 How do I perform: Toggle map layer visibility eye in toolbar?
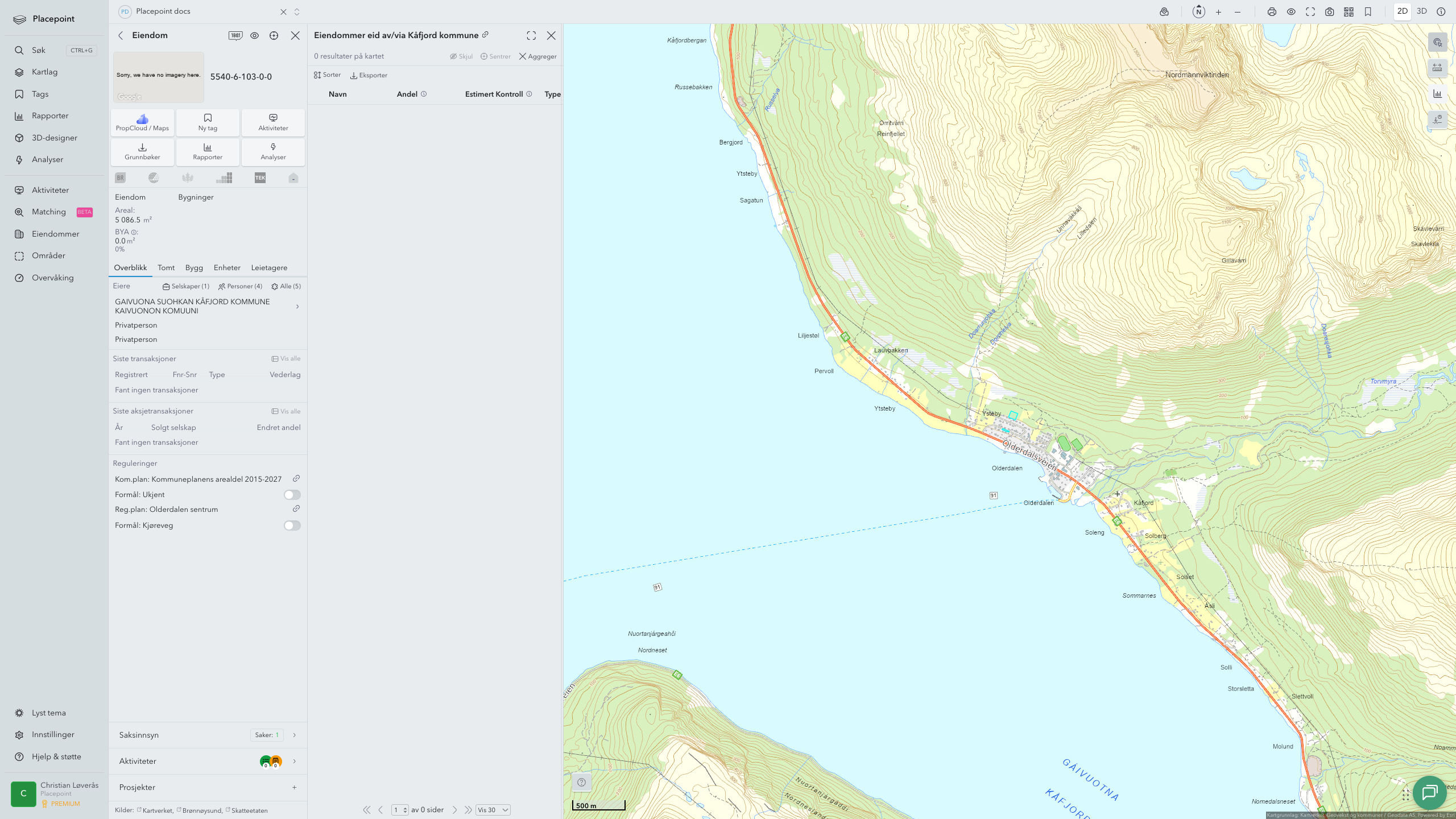tap(1291, 12)
